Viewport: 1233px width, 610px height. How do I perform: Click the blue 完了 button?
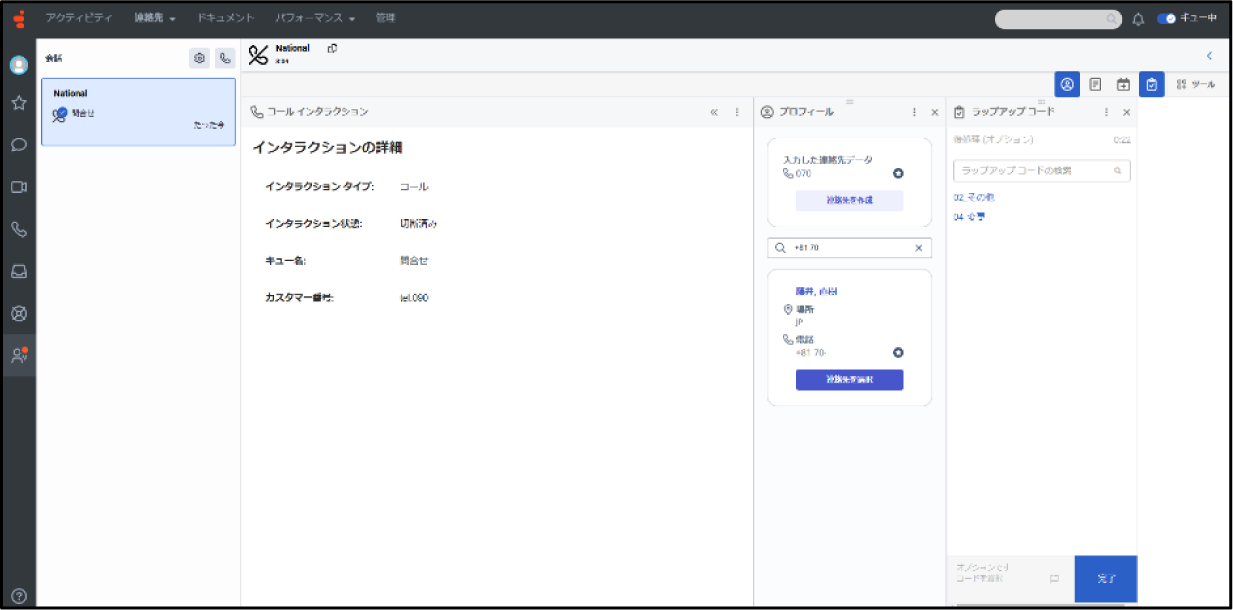1105,579
